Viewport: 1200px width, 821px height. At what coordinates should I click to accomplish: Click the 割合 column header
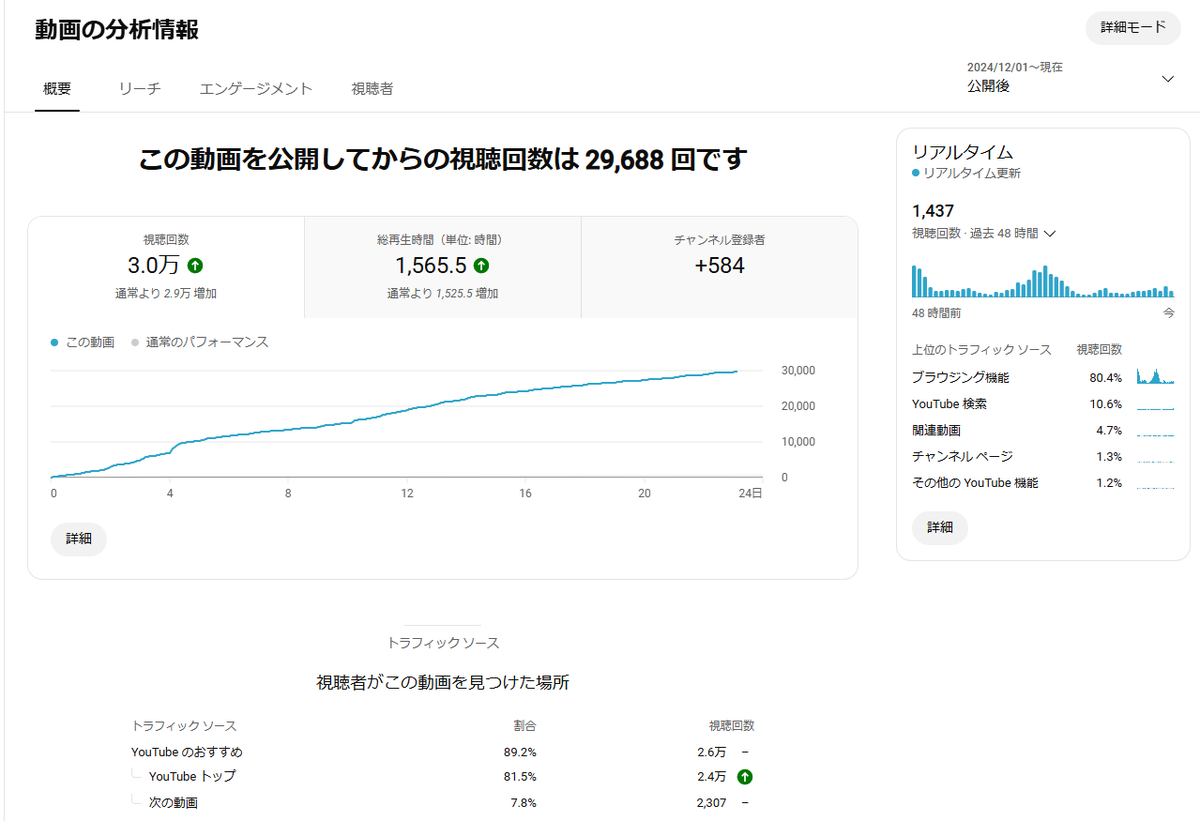click(525, 726)
